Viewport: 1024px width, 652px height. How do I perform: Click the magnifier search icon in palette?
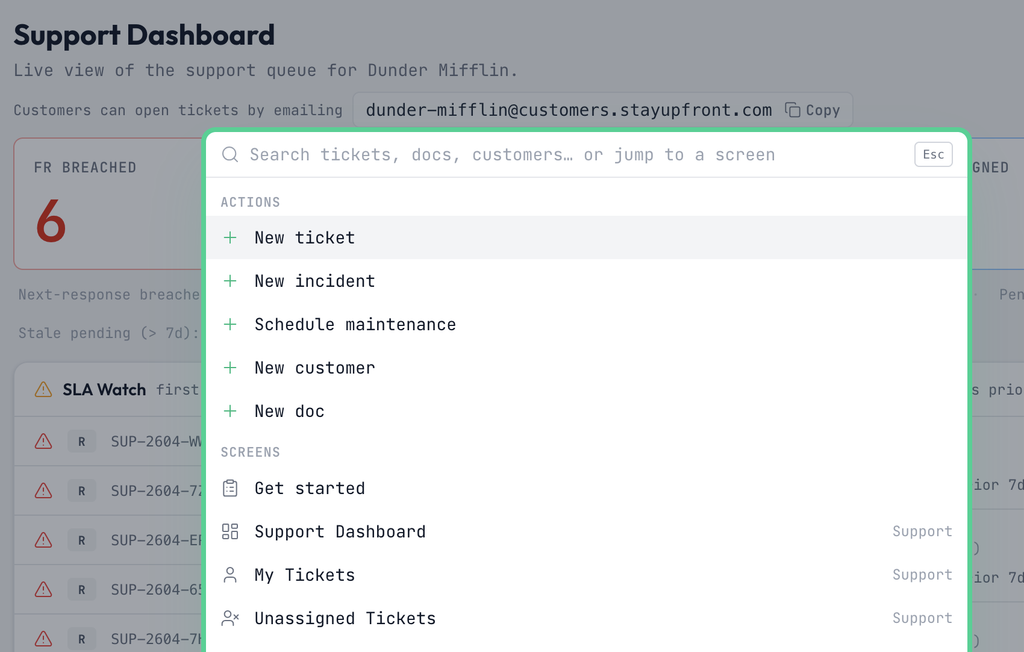pyautogui.click(x=230, y=154)
